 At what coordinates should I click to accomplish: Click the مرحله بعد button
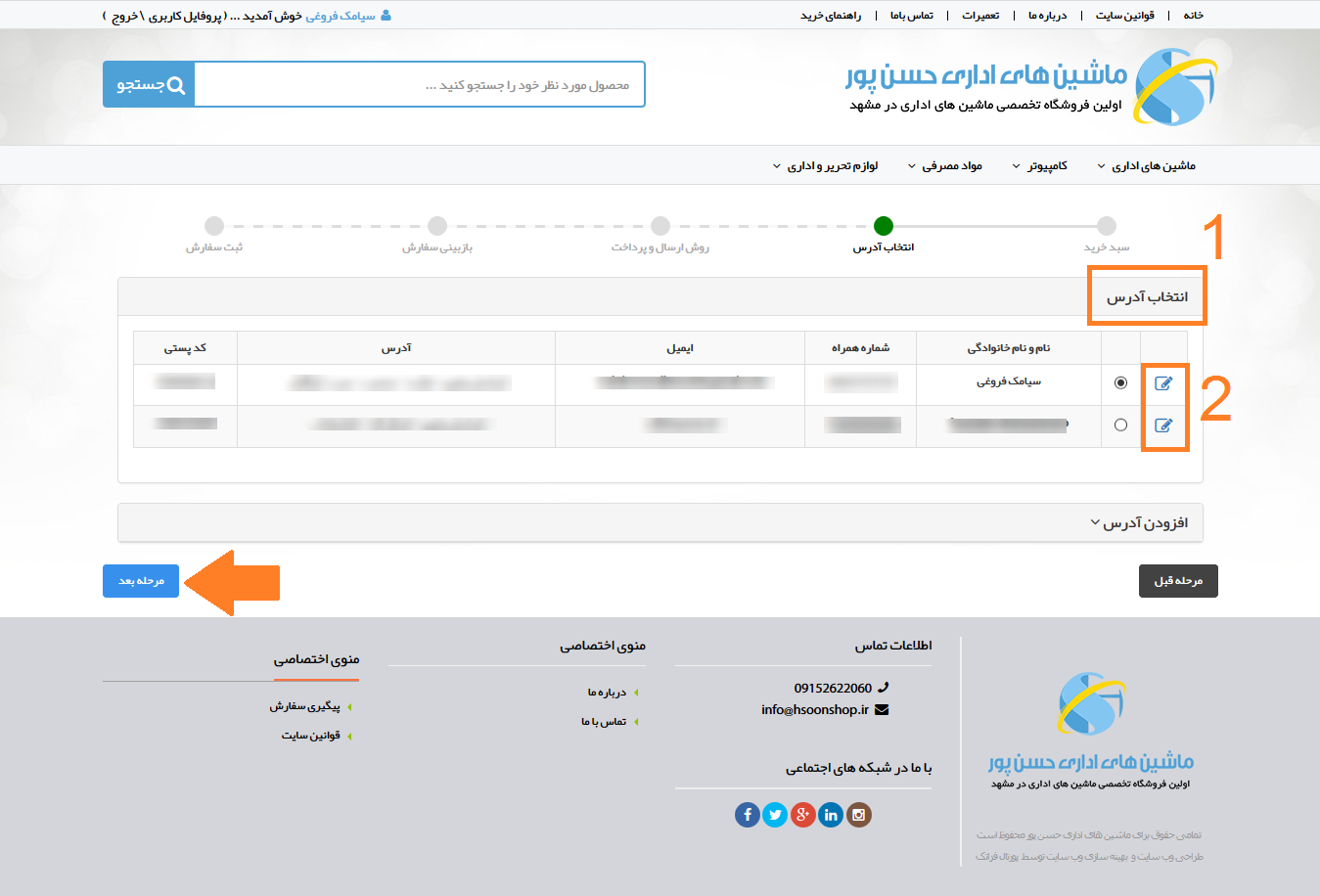coord(141,581)
